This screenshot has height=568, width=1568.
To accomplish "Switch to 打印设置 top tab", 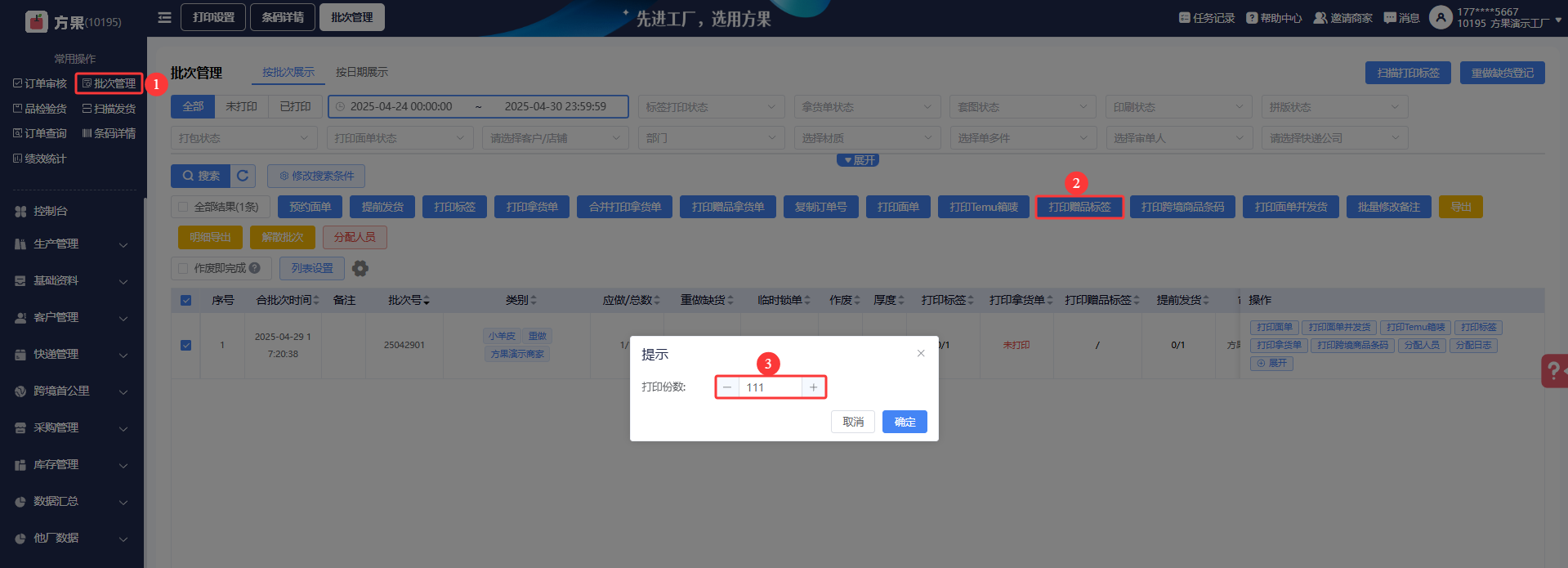I will pyautogui.click(x=213, y=17).
